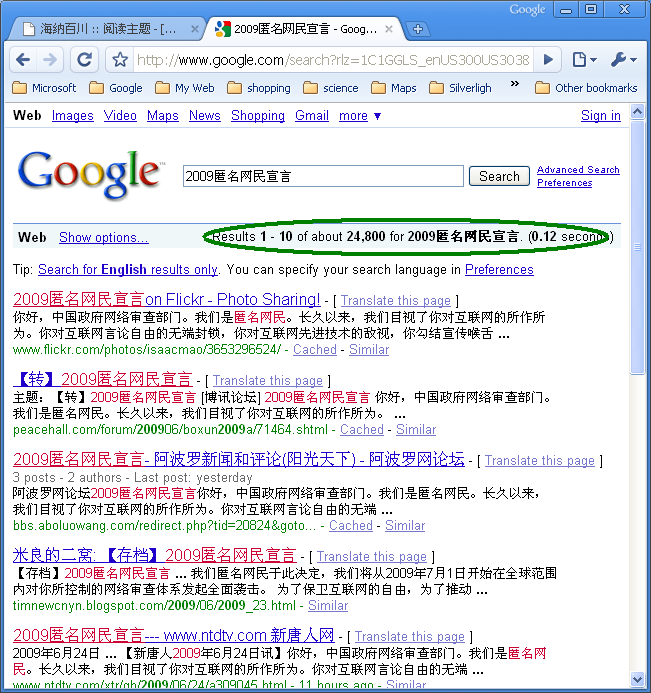Find Similar pages to the peacehall.com result
This screenshot has height=693, width=651.
pyautogui.click(x=416, y=430)
